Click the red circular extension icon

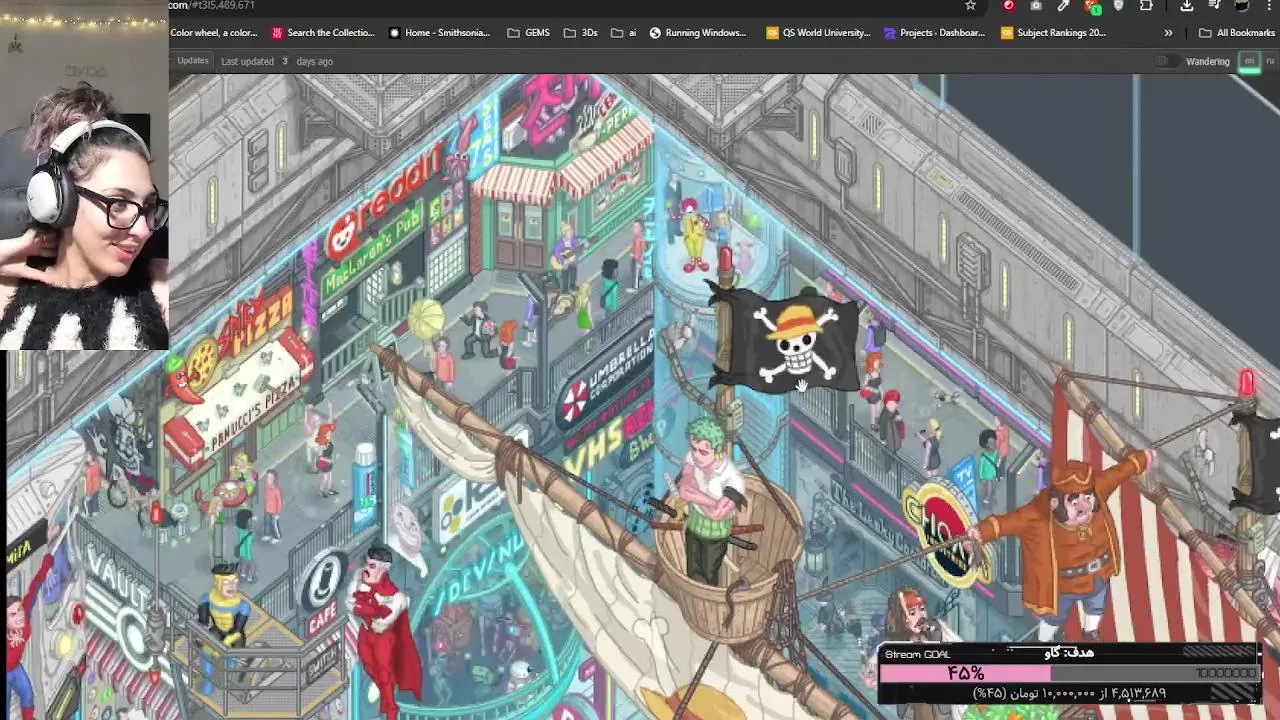1008,5
